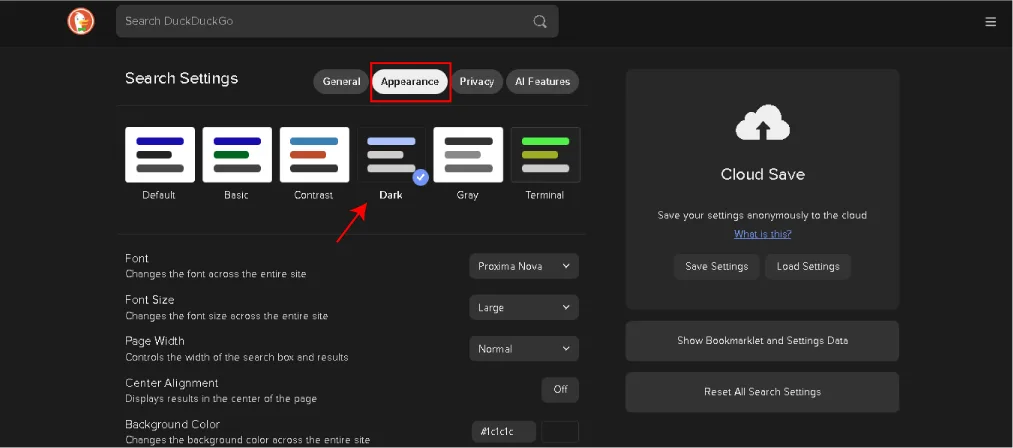
Task: Select the Gray theme thumbnail
Action: [468, 155]
